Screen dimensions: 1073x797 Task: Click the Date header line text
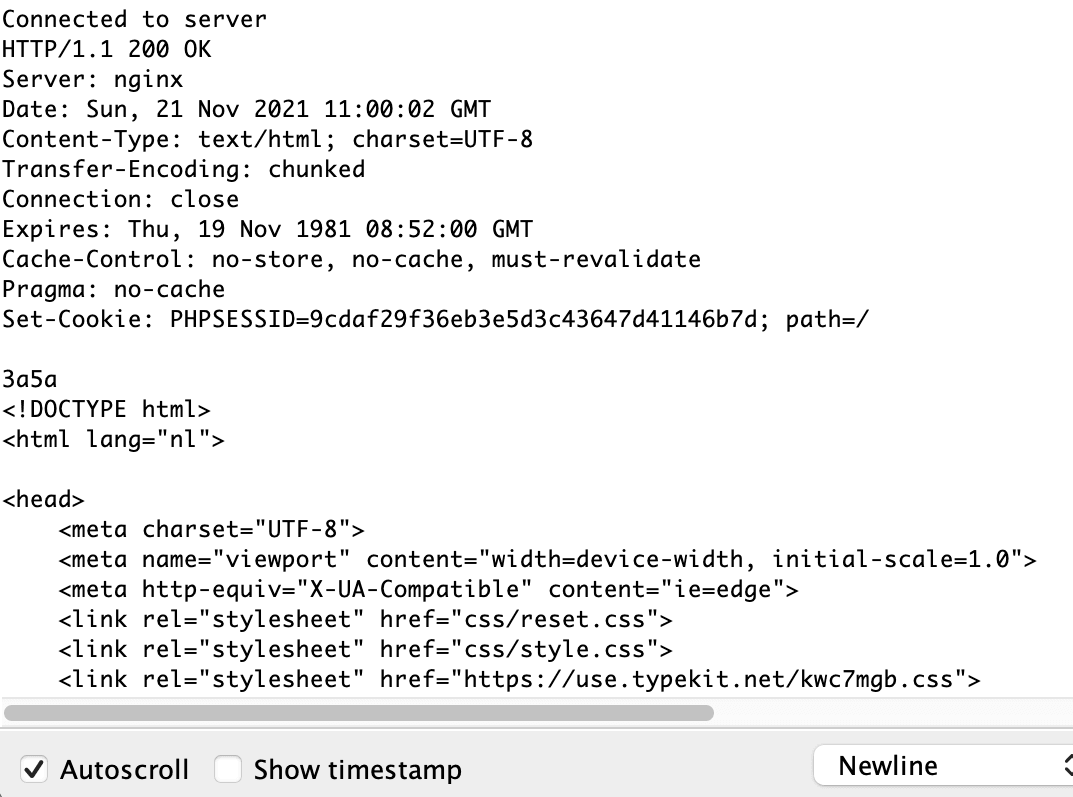tap(246, 109)
